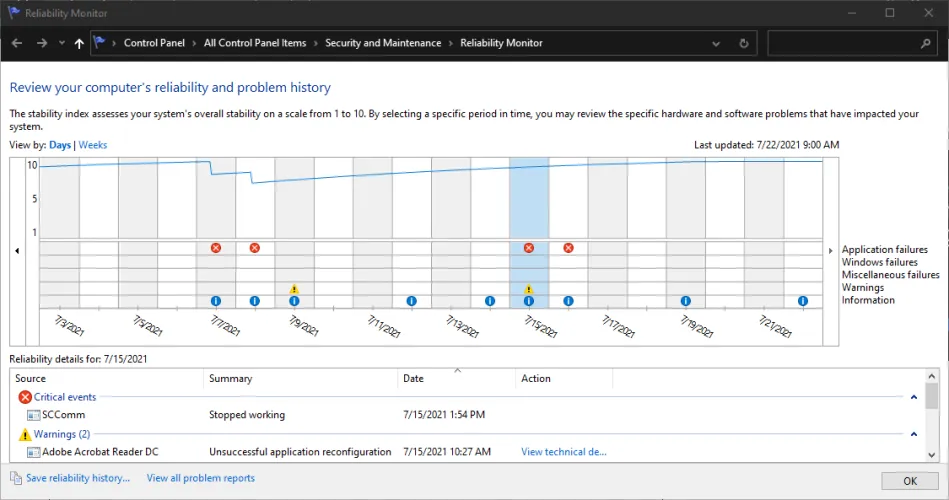This screenshot has height=500, width=949.
Task: Click Save reliability history link
Action: pos(78,478)
